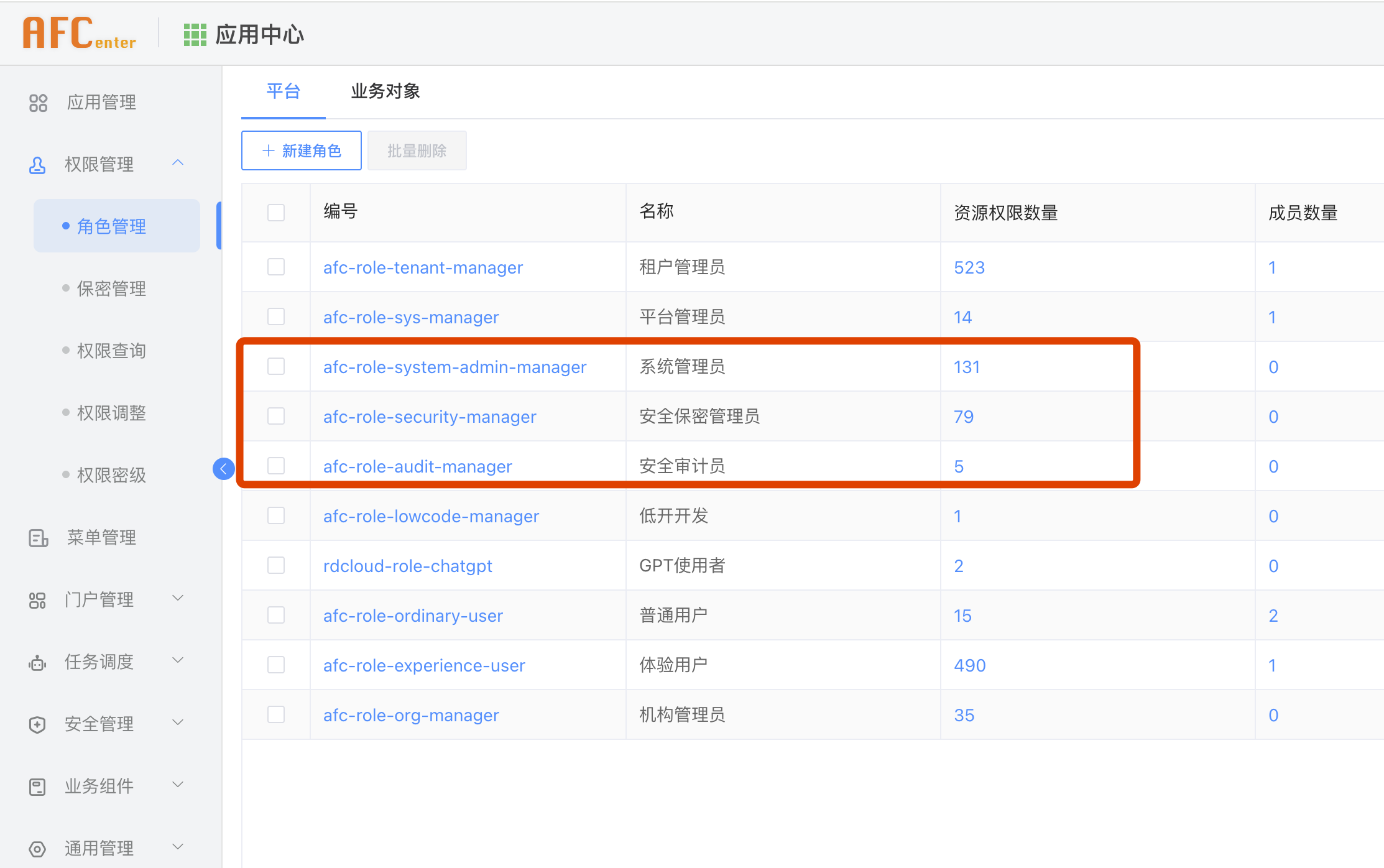Click the AFCenter logo
Screen dimensions: 1384x868
coord(80,34)
